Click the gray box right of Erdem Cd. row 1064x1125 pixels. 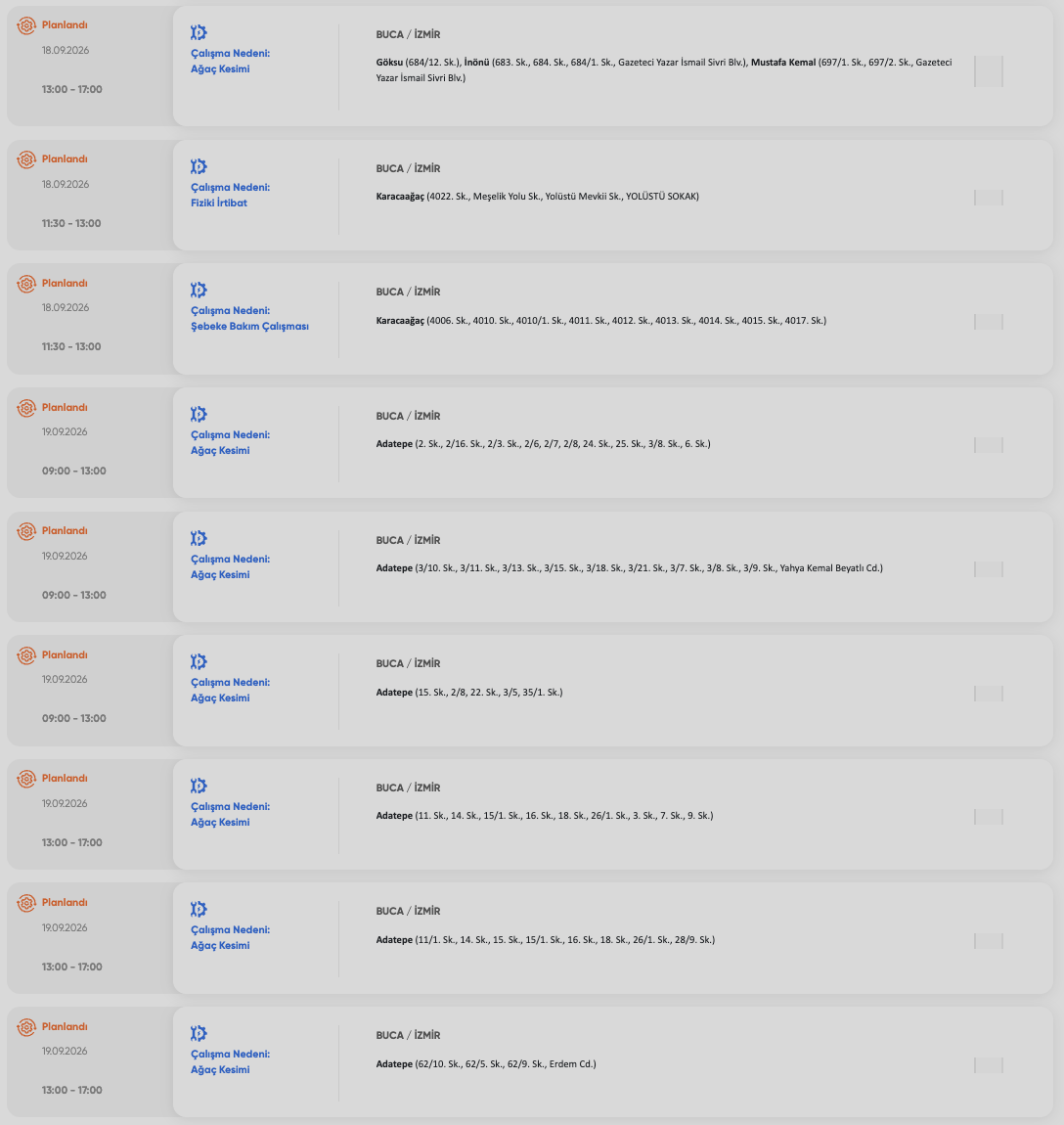coord(989,1065)
